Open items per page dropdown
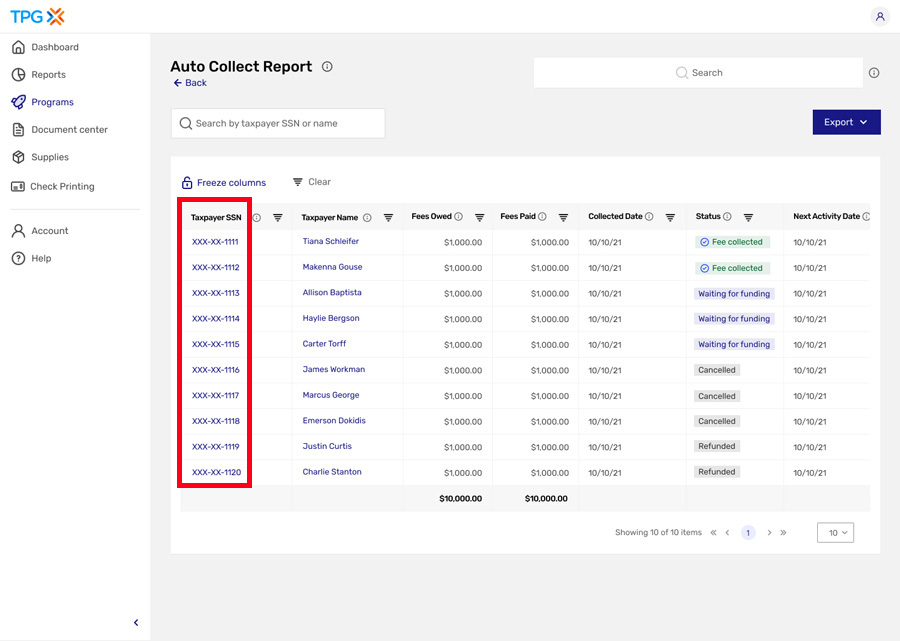The height and width of the screenshot is (641, 900). (835, 533)
